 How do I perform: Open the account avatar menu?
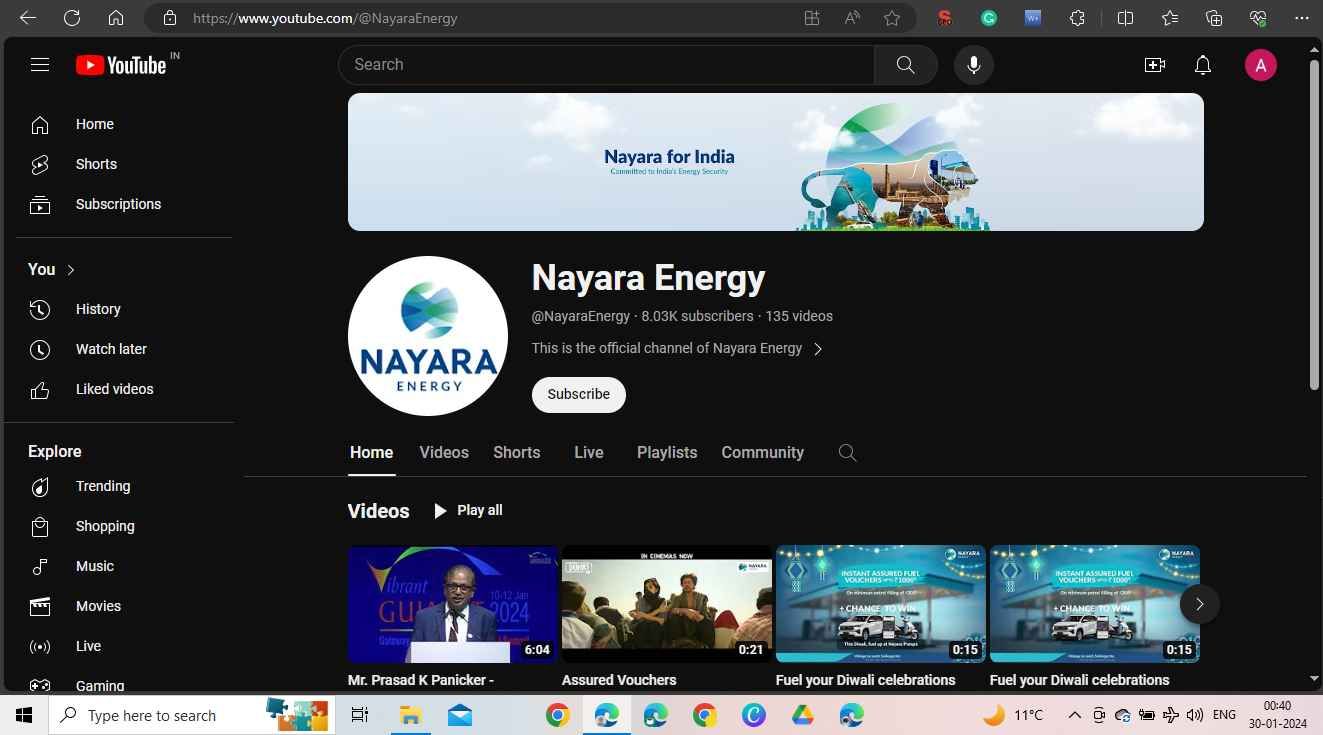(x=1261, y=64)
